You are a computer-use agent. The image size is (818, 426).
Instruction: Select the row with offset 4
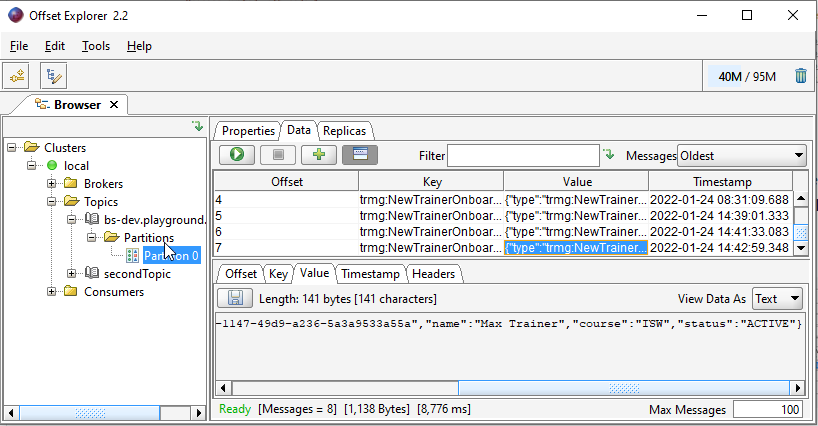pyautogui.click(x=503, y=200)
